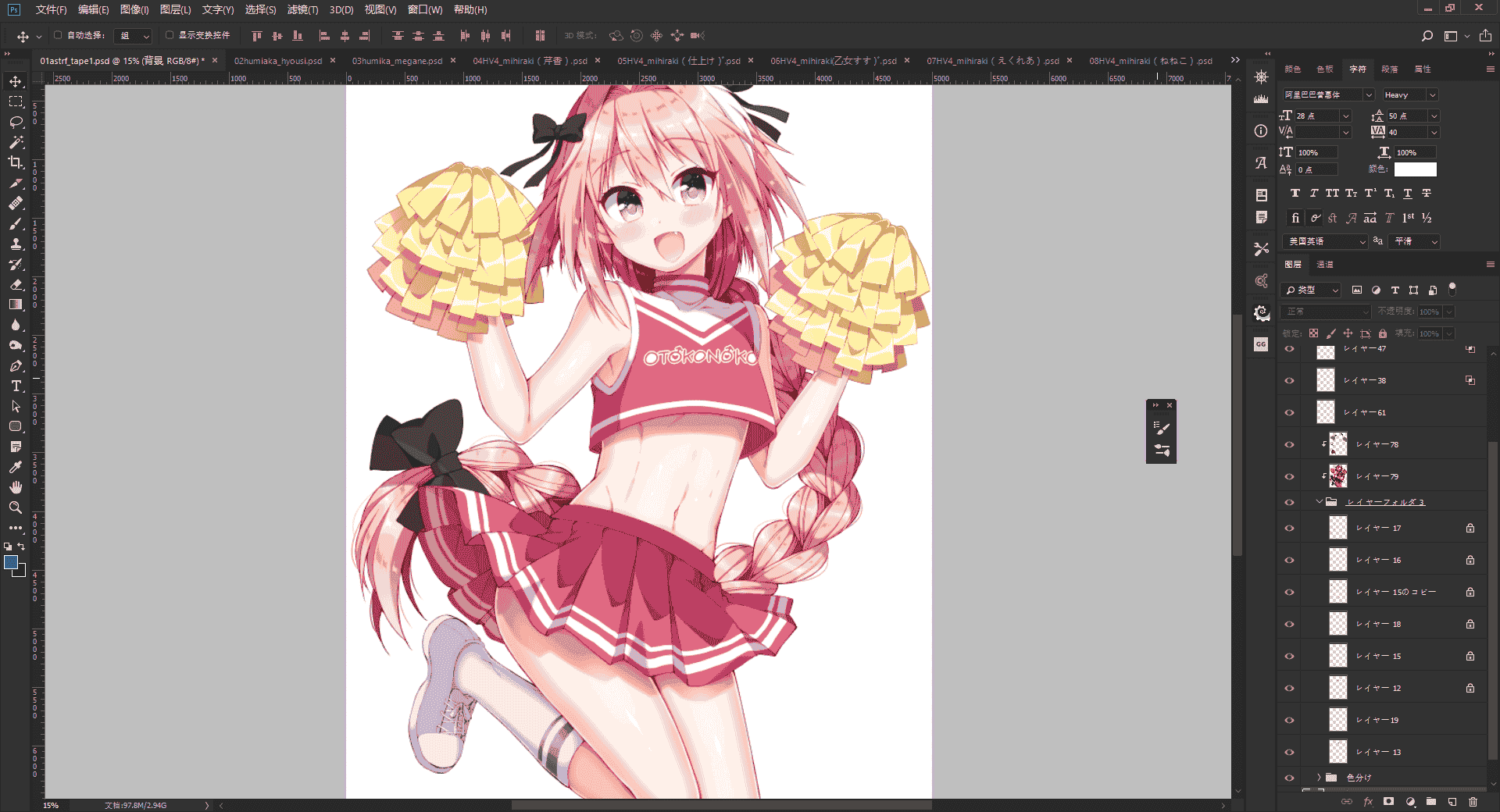
Task: Collapse the レイヤーフォルダ 3 group
Action: [x=1319, y=502]
